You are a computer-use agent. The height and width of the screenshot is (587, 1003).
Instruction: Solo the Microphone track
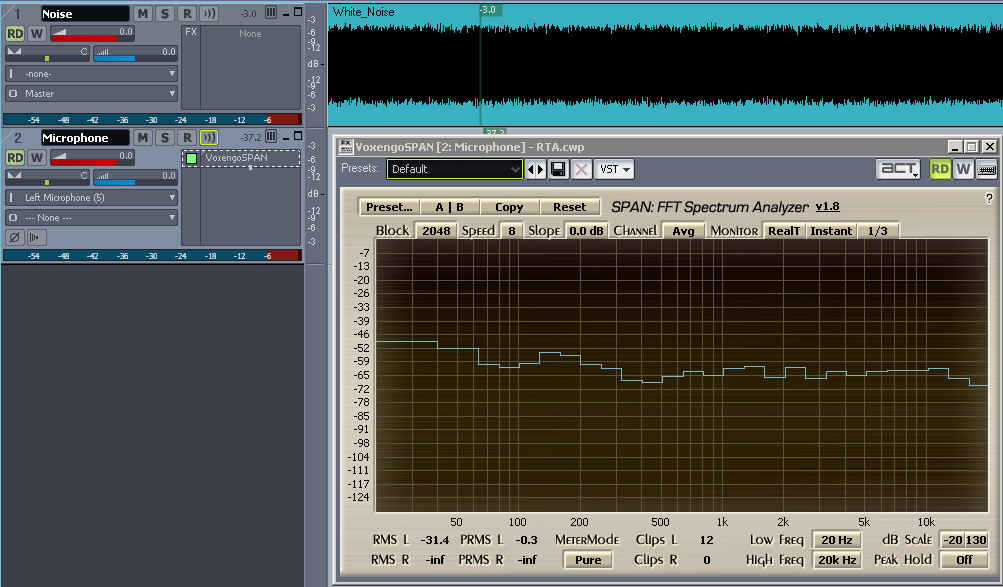[164, 137]
